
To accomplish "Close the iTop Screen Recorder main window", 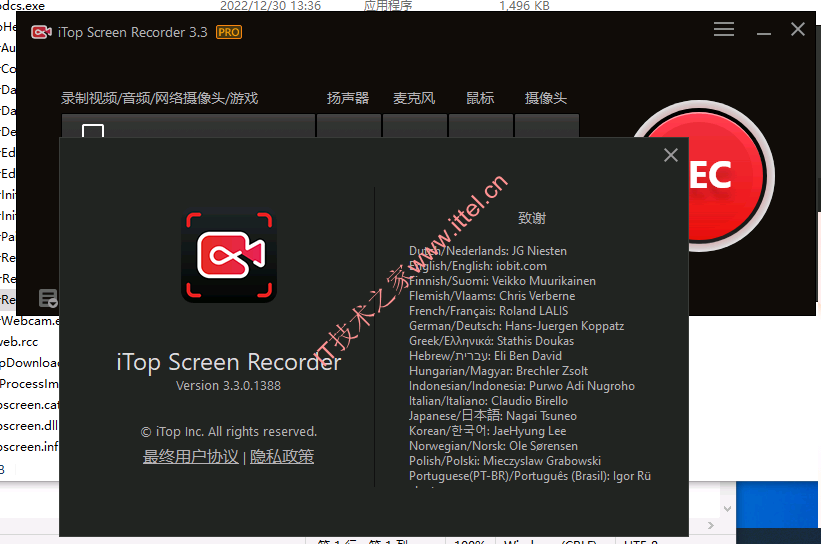I will (x=797, y=29).
